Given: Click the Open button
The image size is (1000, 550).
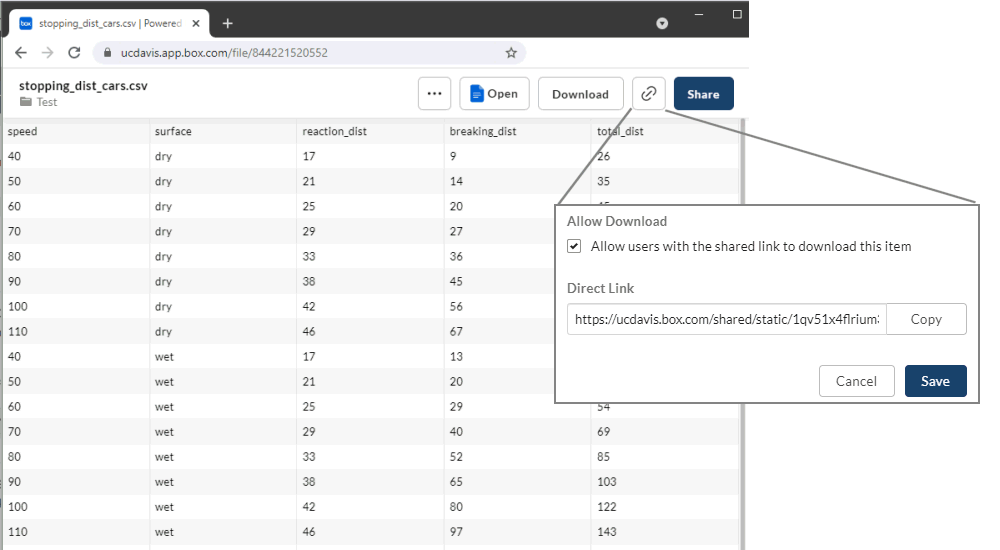Looking at the screenshot, I should (x=494, y=94).
